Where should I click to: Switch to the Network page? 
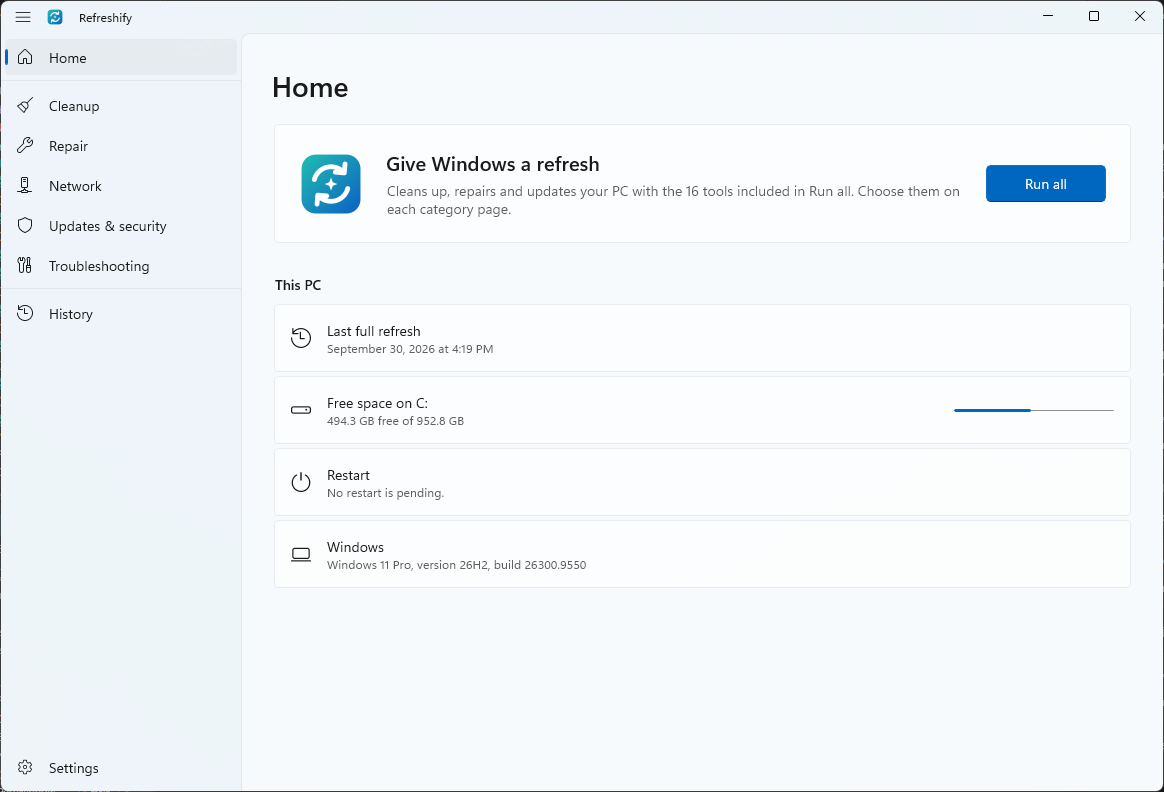point(120,186)
